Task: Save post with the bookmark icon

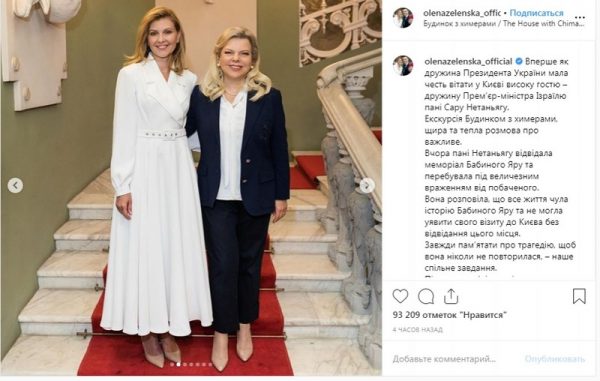Action: tap(579, 296)
